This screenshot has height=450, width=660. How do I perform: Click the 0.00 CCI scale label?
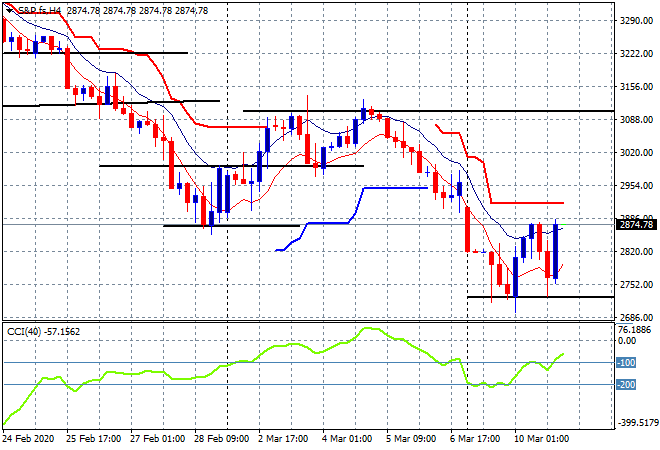[627, 341]
